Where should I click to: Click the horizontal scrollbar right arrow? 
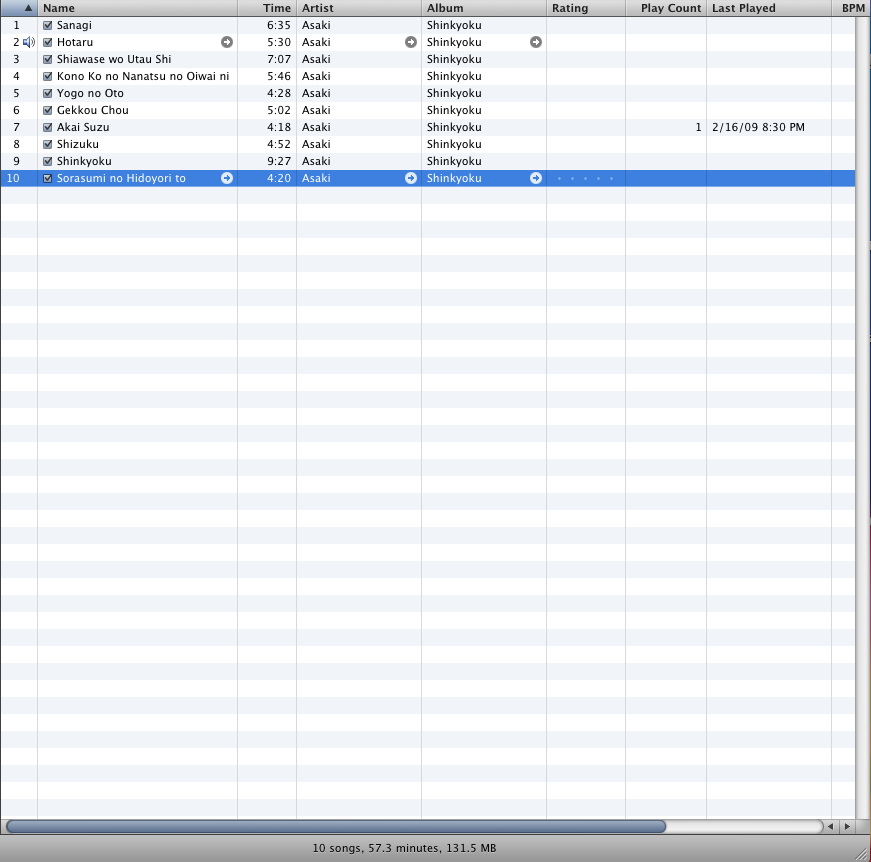click(x=847, y=826)
